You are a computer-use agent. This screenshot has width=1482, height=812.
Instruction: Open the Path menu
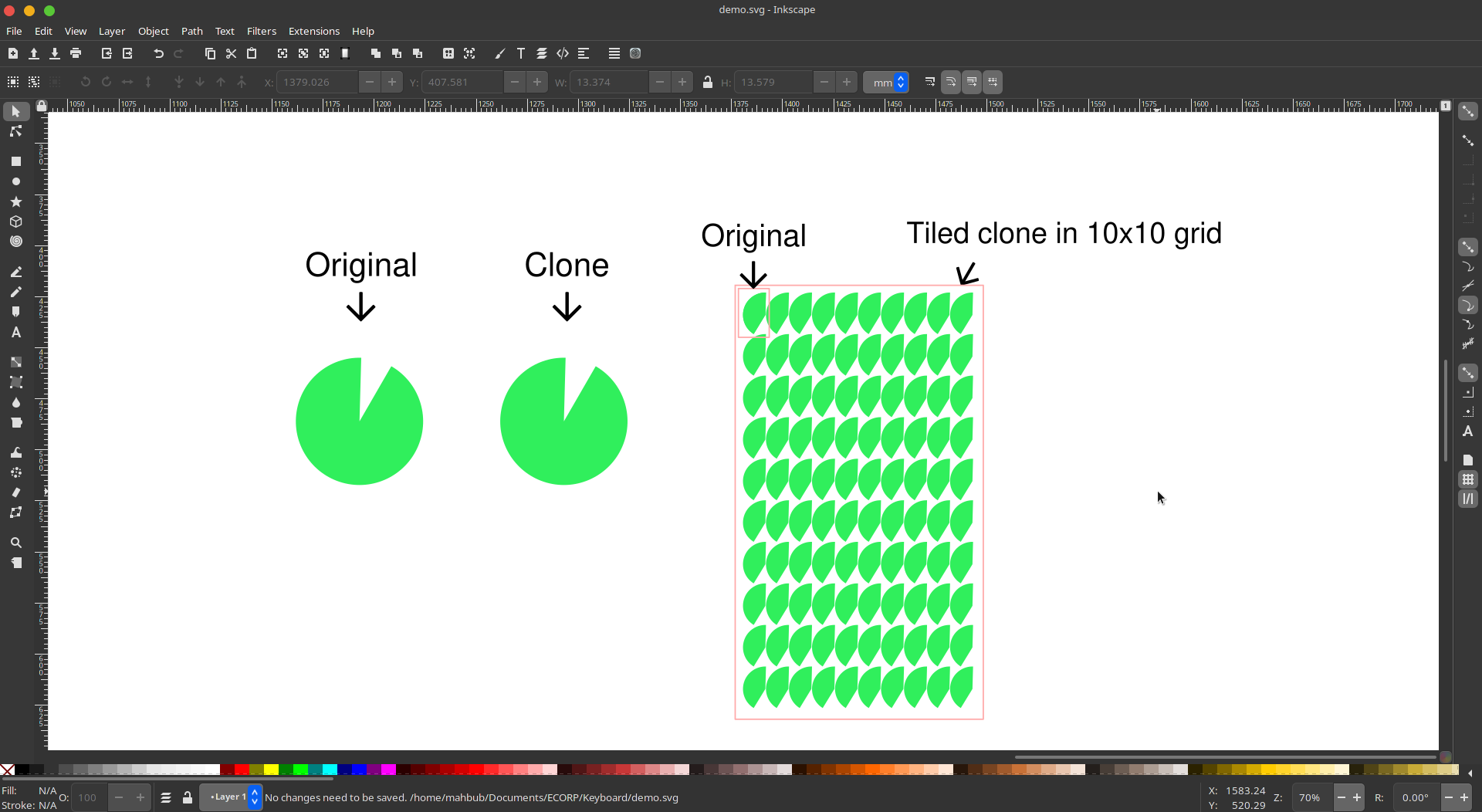[191, 31]
